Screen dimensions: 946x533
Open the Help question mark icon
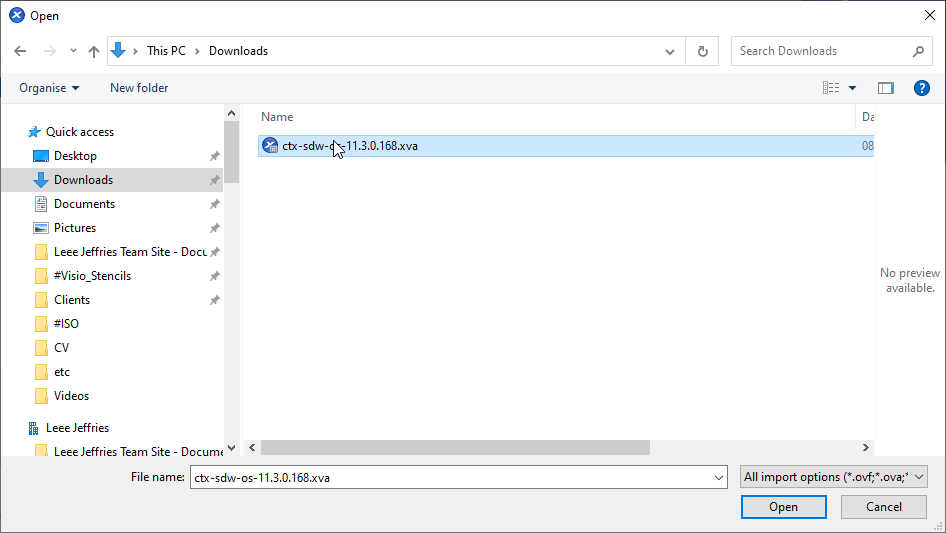[922, 88]
